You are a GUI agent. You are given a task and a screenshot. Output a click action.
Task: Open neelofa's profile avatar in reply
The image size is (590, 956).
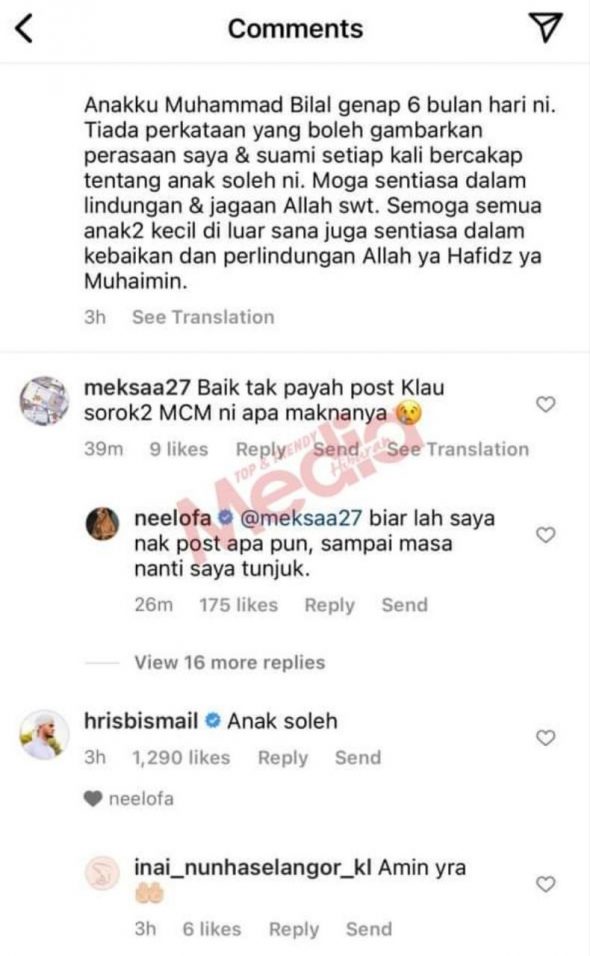point(102,524)
